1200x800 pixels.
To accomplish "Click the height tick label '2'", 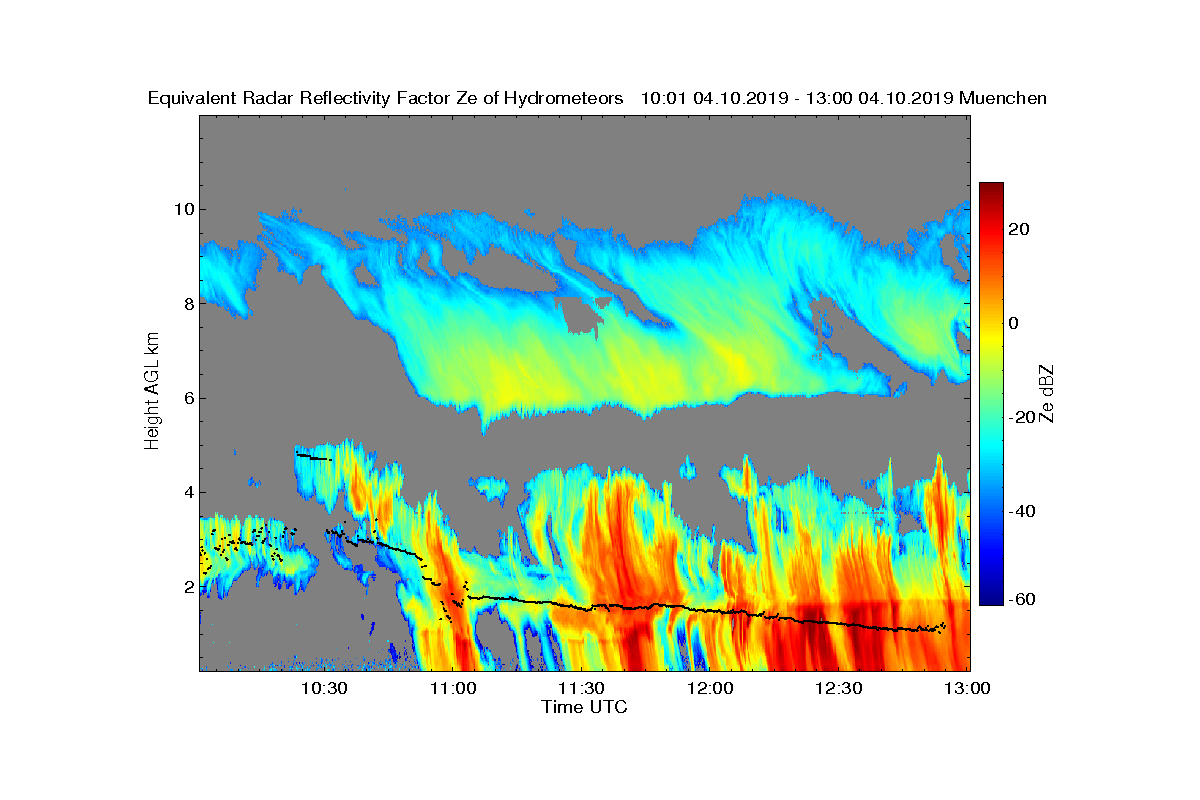I will pyautogui.click(x=187, y=586).
